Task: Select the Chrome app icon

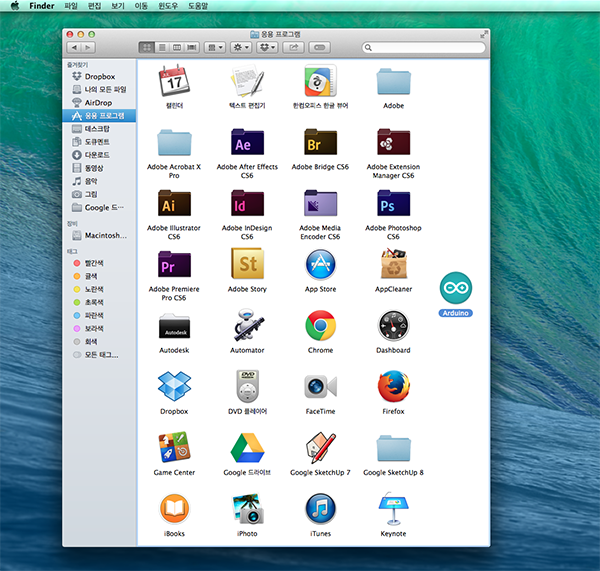Action: pos(320,325)
